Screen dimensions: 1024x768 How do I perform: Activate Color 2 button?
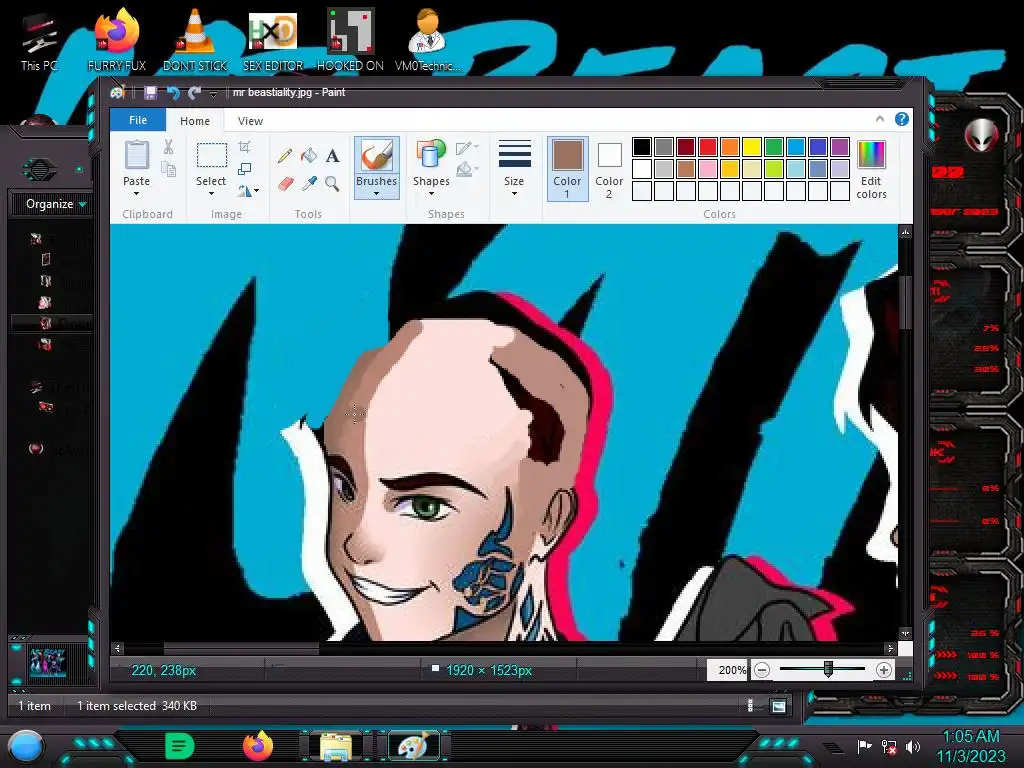pyautogui.click(x=609, y=168)
